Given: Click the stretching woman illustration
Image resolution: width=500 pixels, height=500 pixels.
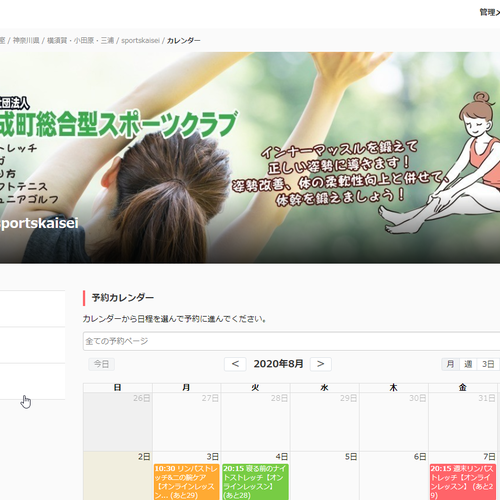Looking at the screenshot, I should 443,163.
